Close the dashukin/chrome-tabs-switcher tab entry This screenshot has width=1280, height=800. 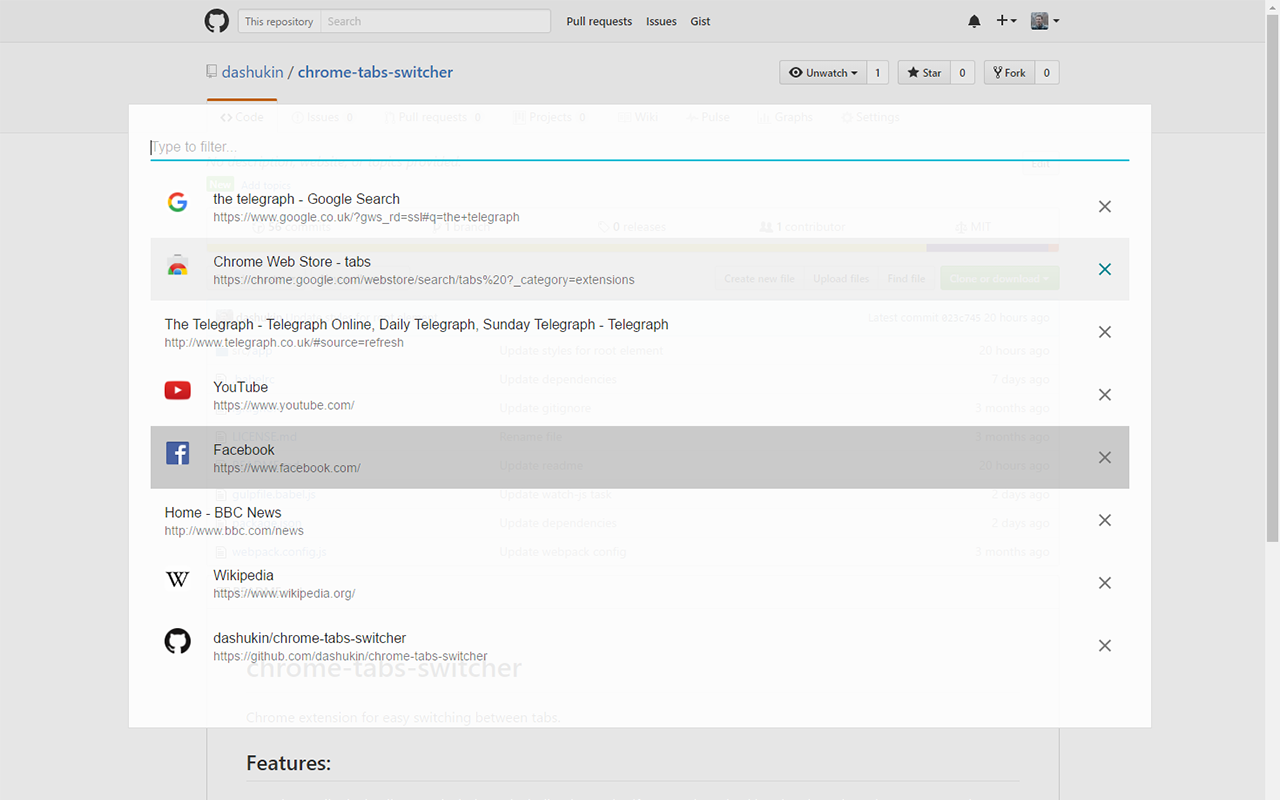pos(1105,646)
